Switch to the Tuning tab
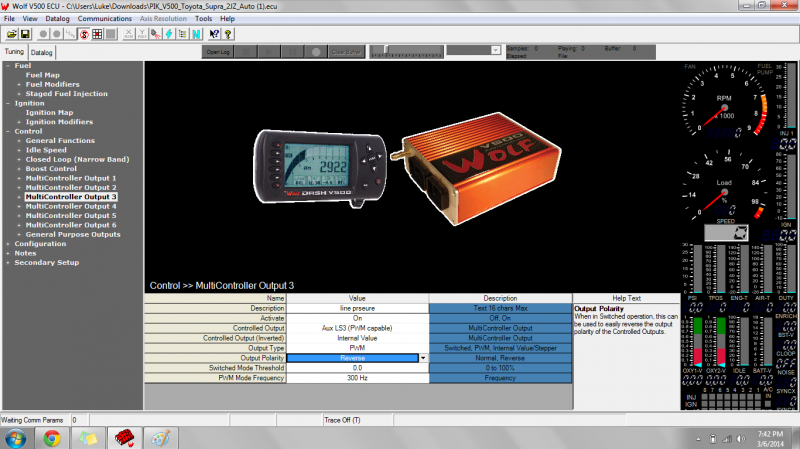 [x=14, y=52]
